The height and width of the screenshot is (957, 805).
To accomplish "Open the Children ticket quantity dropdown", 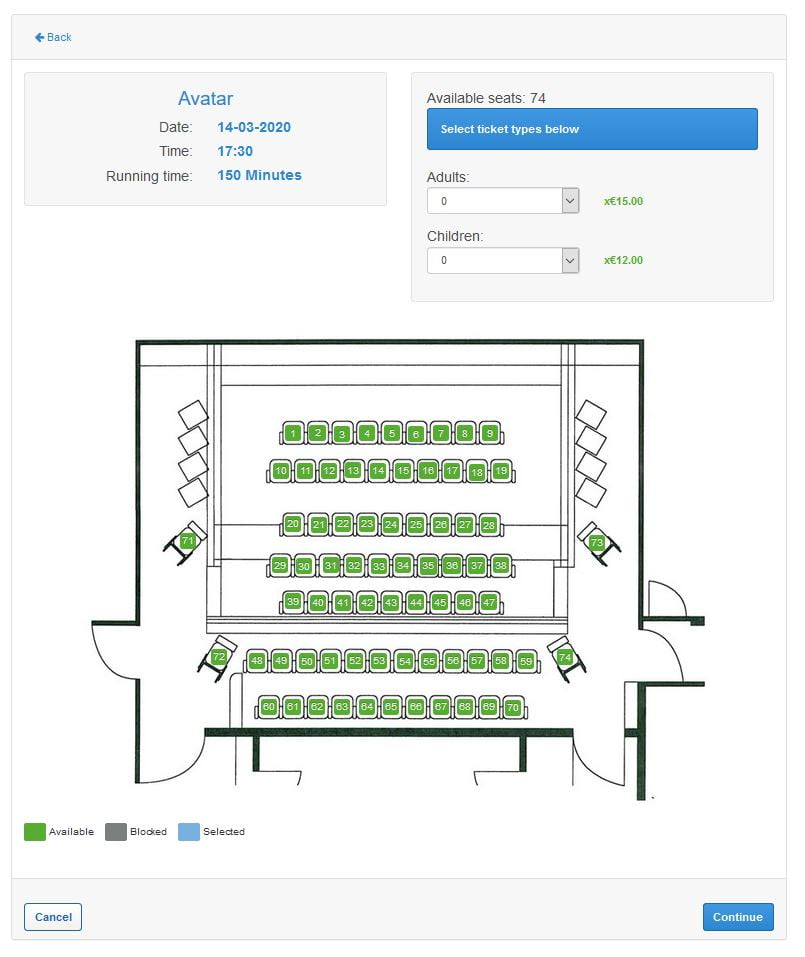I will 503,260.
